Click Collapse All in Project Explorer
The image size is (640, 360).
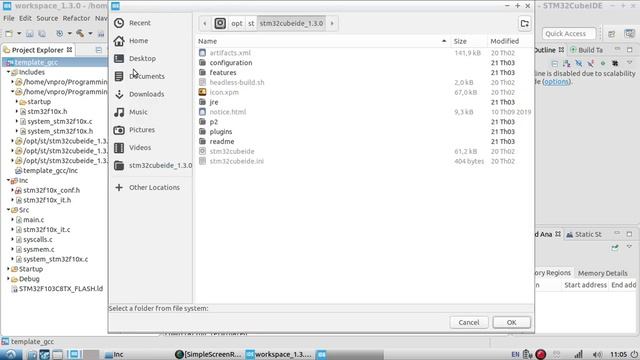[x=99, y=50]
